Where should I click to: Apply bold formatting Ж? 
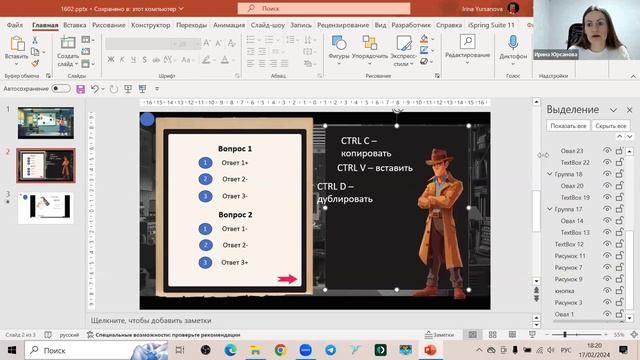tap(111, 60)
